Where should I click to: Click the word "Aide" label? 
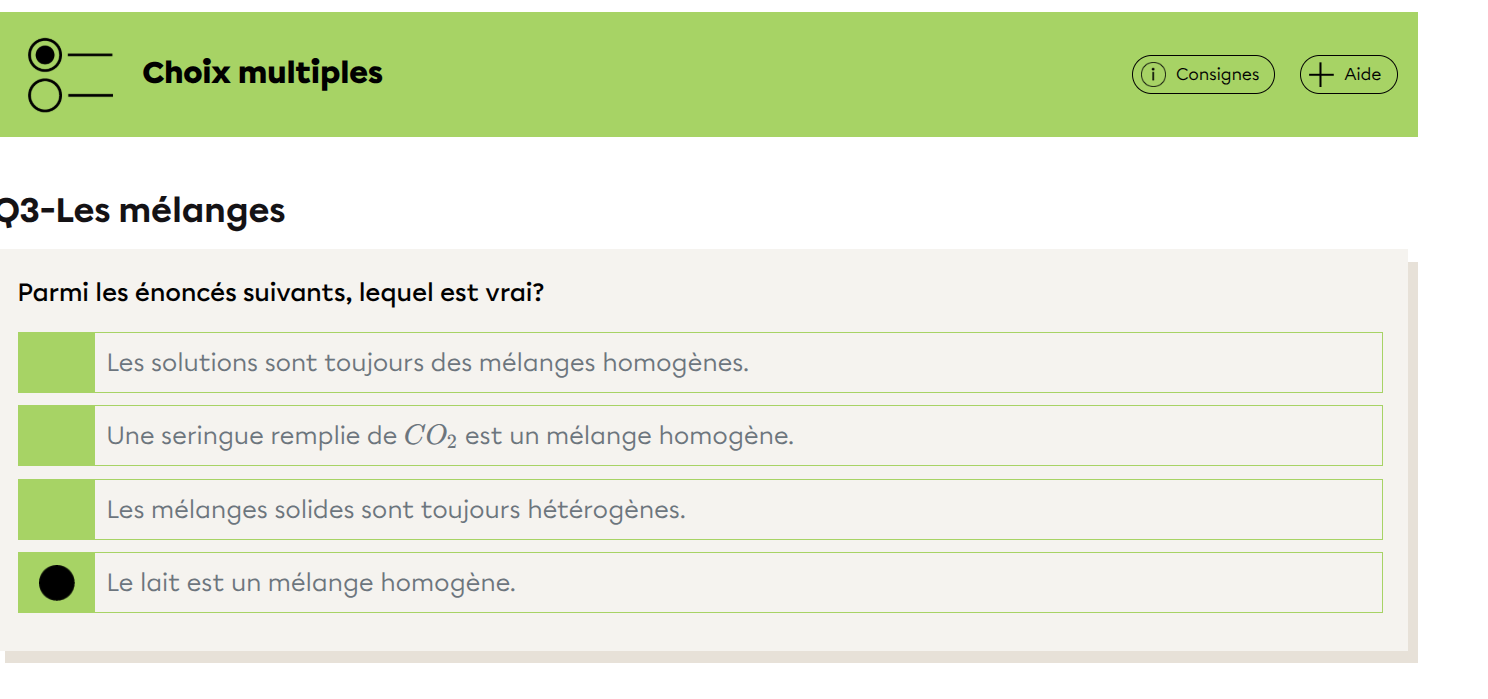1362,75
